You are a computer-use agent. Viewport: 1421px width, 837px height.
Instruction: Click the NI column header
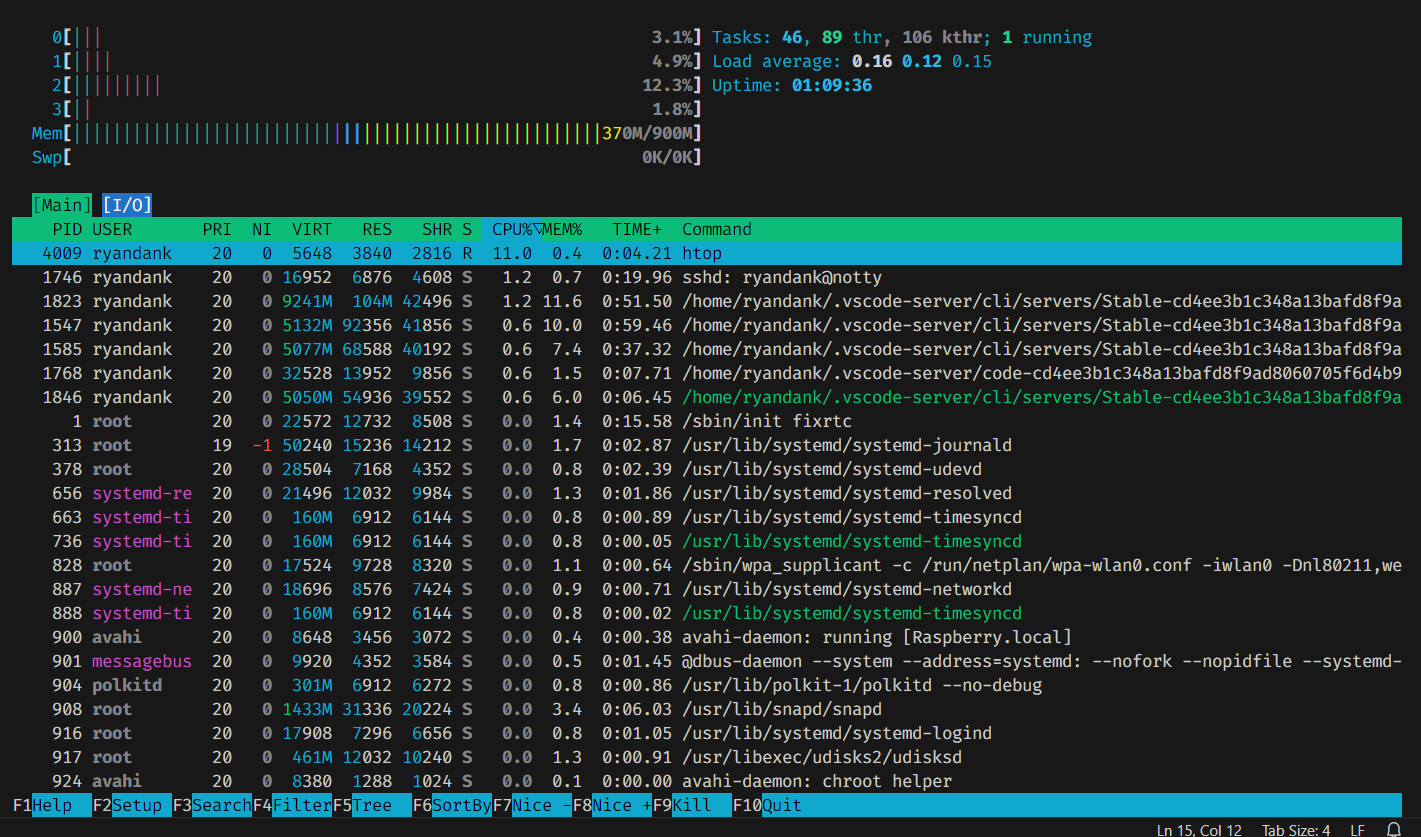coord(262,229)
